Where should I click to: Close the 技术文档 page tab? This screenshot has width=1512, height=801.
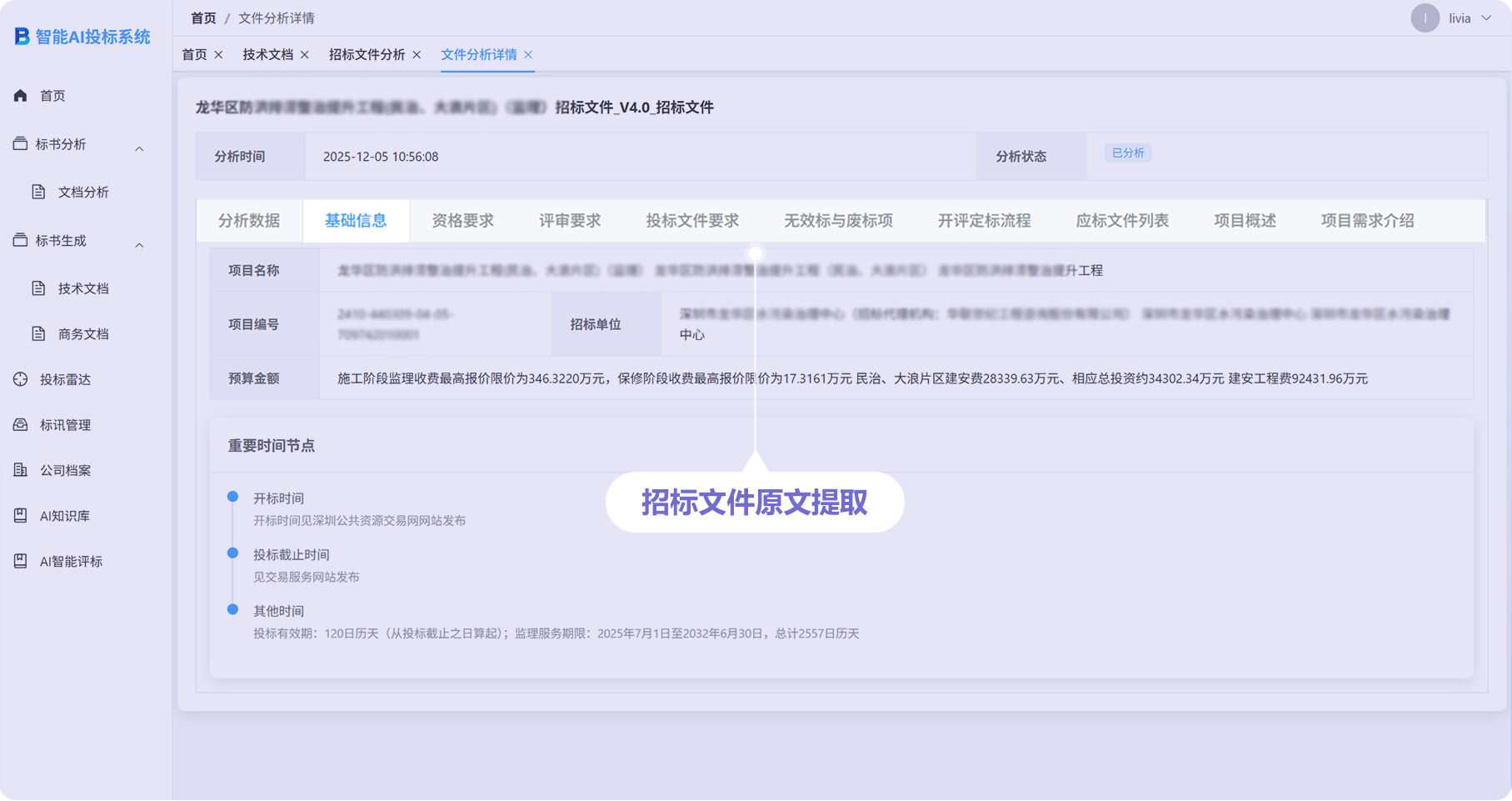(305, 55)
